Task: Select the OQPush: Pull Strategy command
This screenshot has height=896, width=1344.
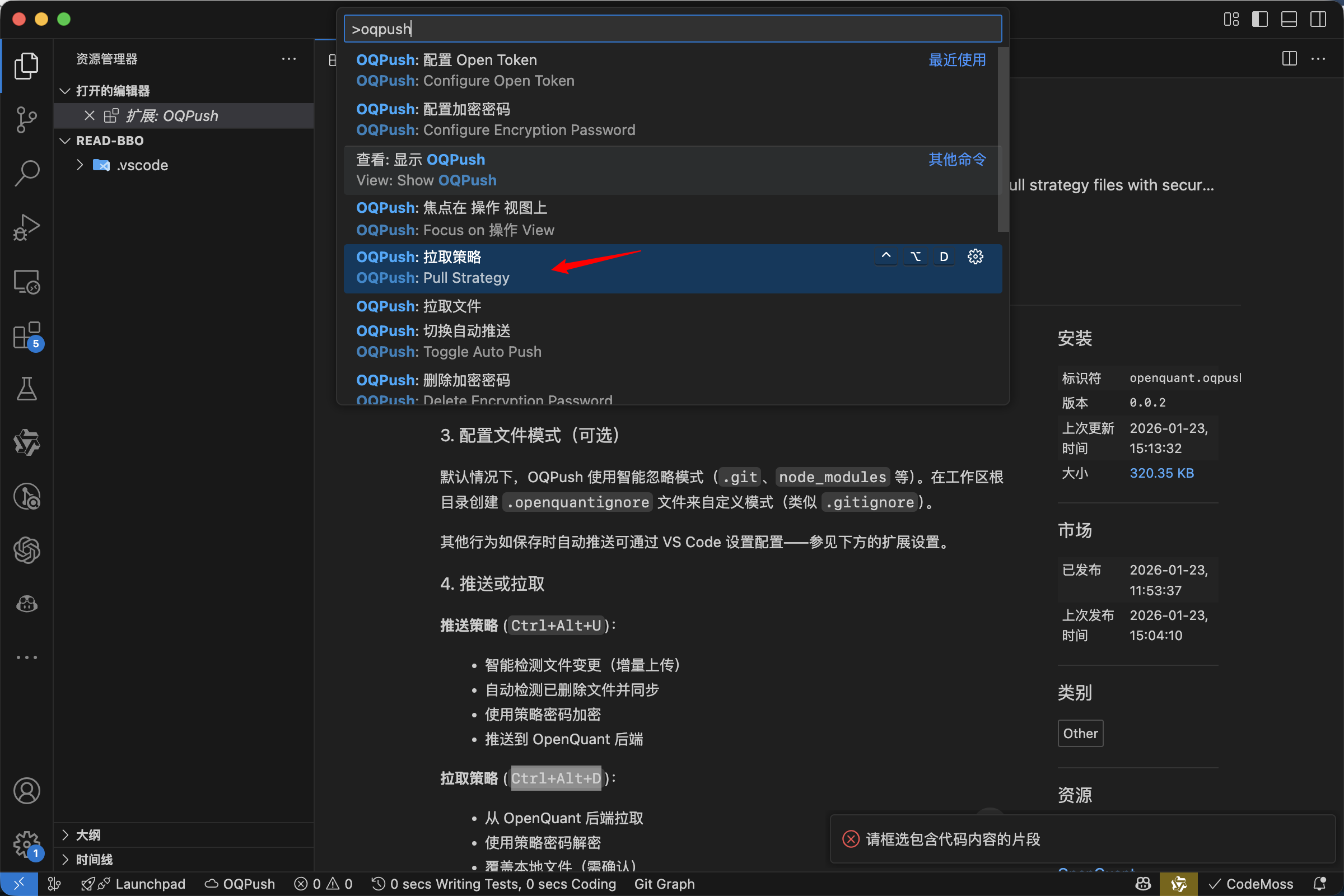Action: pos(514,269)
